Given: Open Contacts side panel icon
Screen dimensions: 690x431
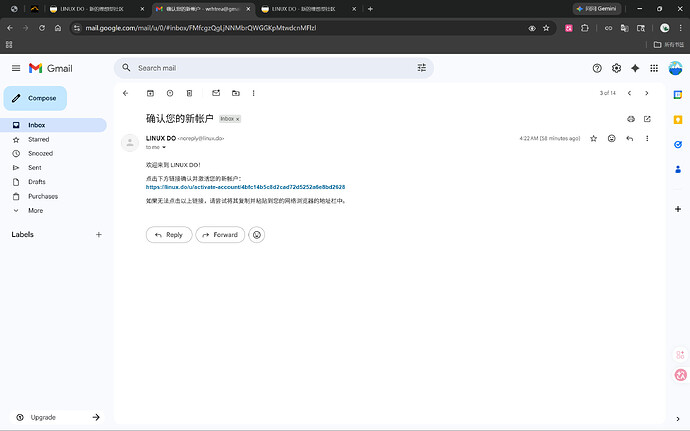Looking at the screenshot, I should pos(678,169).
